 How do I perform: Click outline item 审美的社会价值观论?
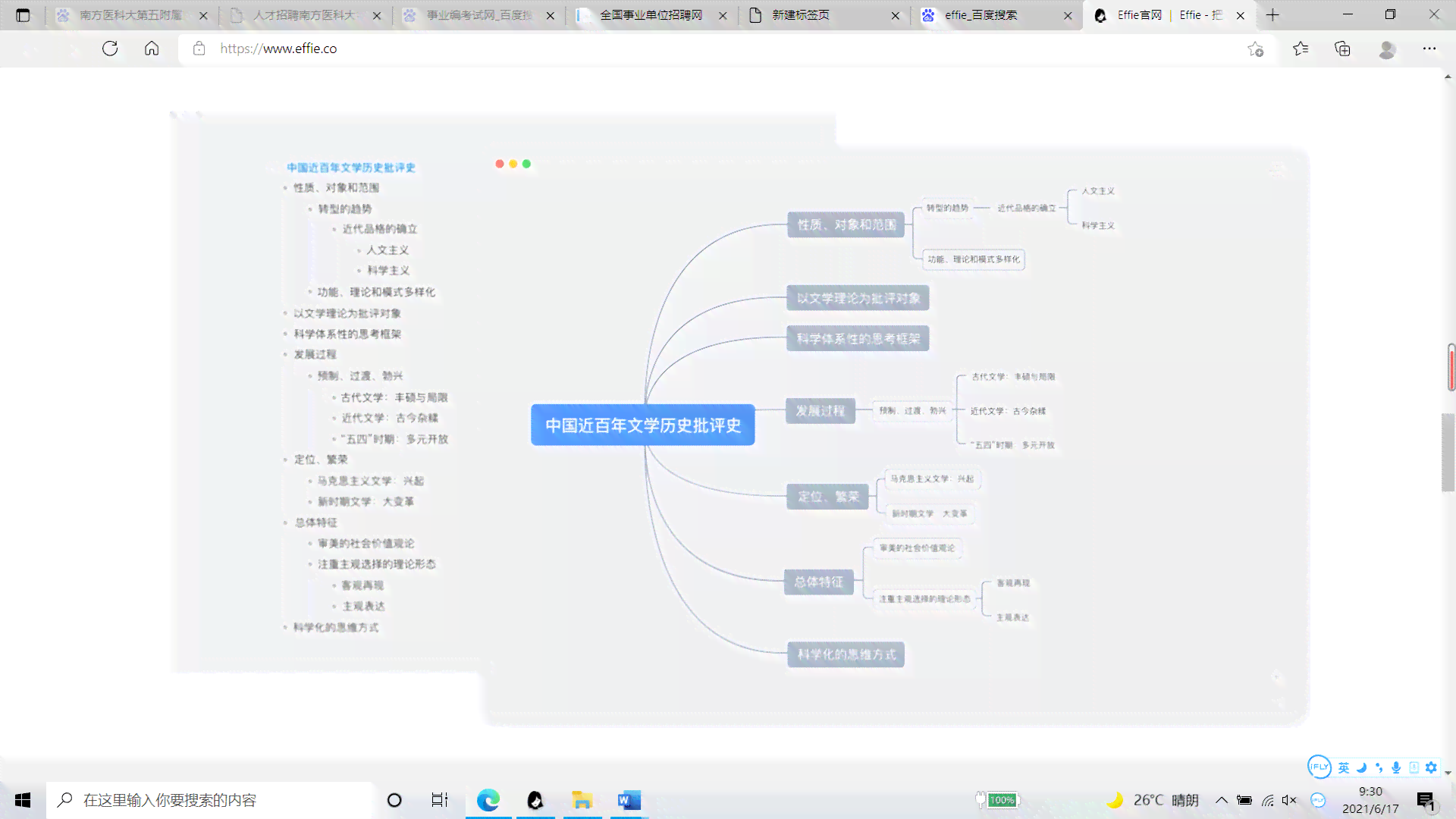366,543
